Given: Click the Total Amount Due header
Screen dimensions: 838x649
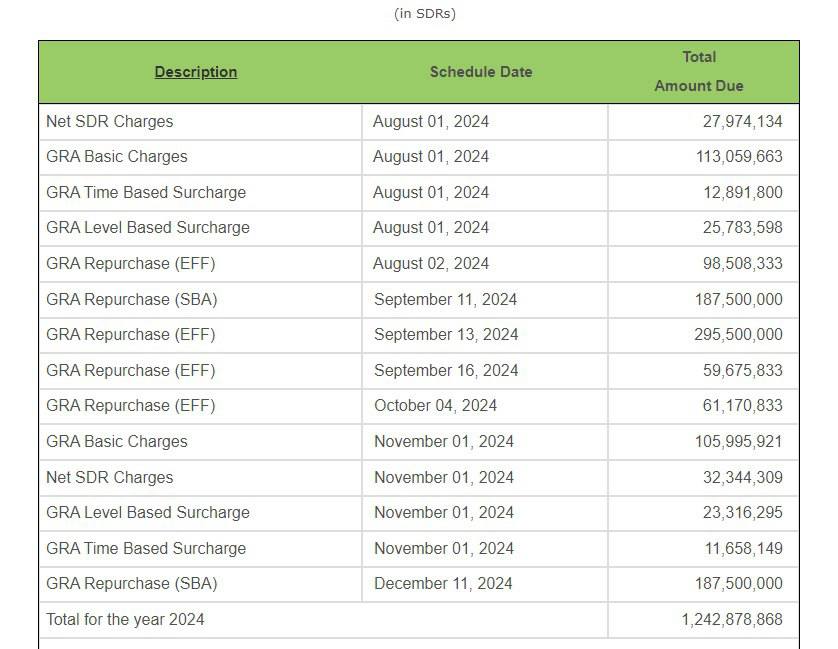Looking at the screenshot, I should [699, 71].
